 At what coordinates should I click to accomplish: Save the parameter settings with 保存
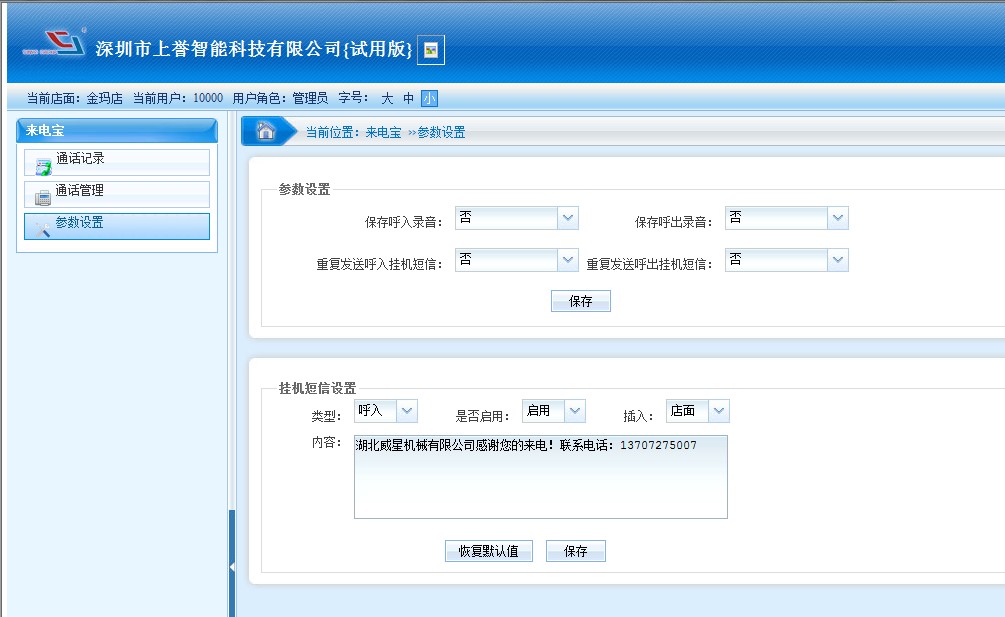[580, 301]
